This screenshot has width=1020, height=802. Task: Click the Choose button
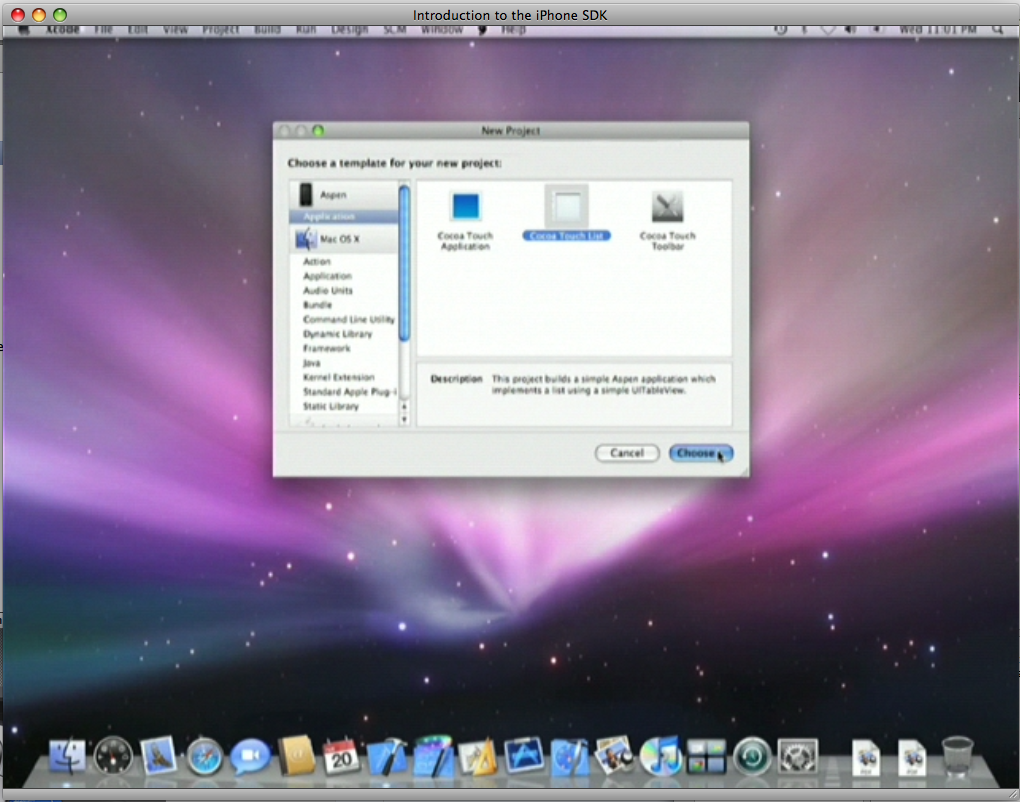point(701,453)
